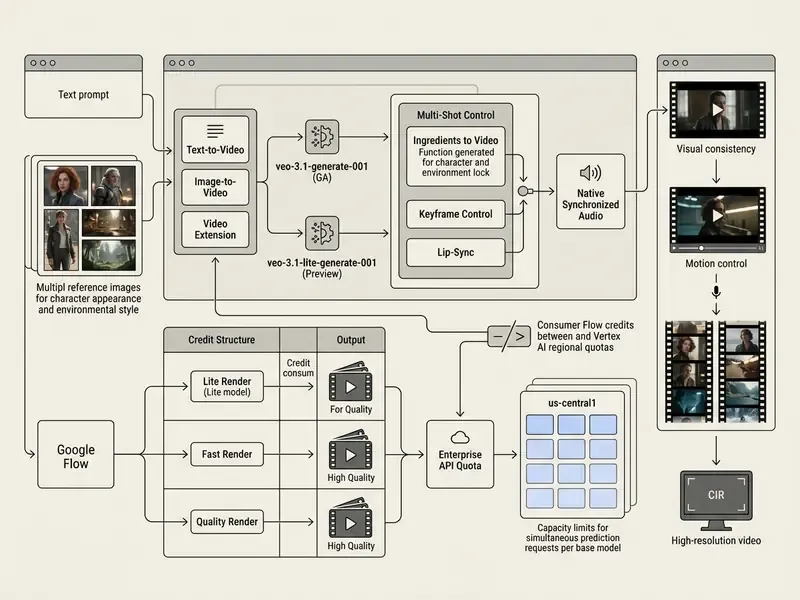800x600 pixels.
Task: Click the forest scene reference image
Action: click(x=109, y=256)
